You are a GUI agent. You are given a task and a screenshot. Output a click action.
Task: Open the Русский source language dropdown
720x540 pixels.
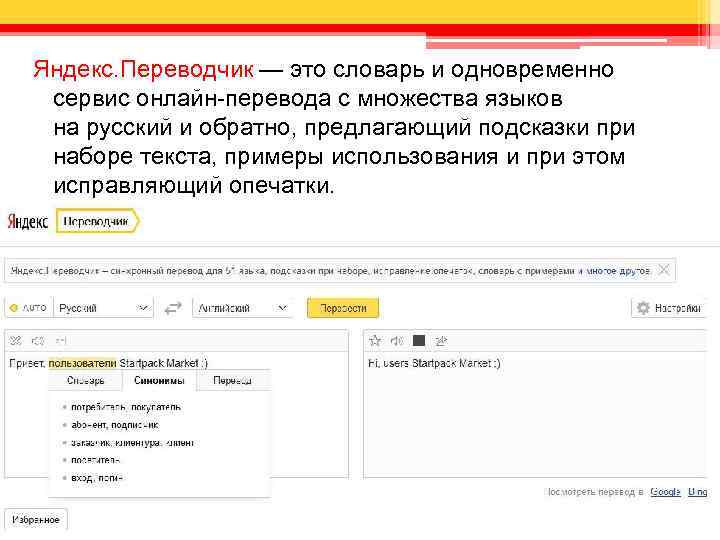point(103,308)
